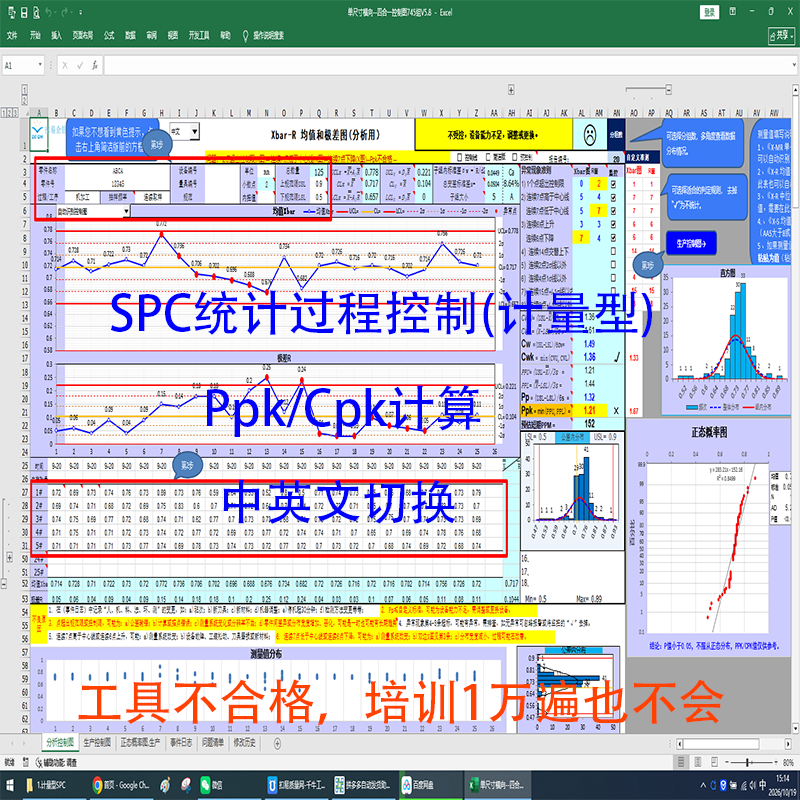Tick the first checkbox in row 2 options
This screenshot has width=800, height=800.
(460, 157)
